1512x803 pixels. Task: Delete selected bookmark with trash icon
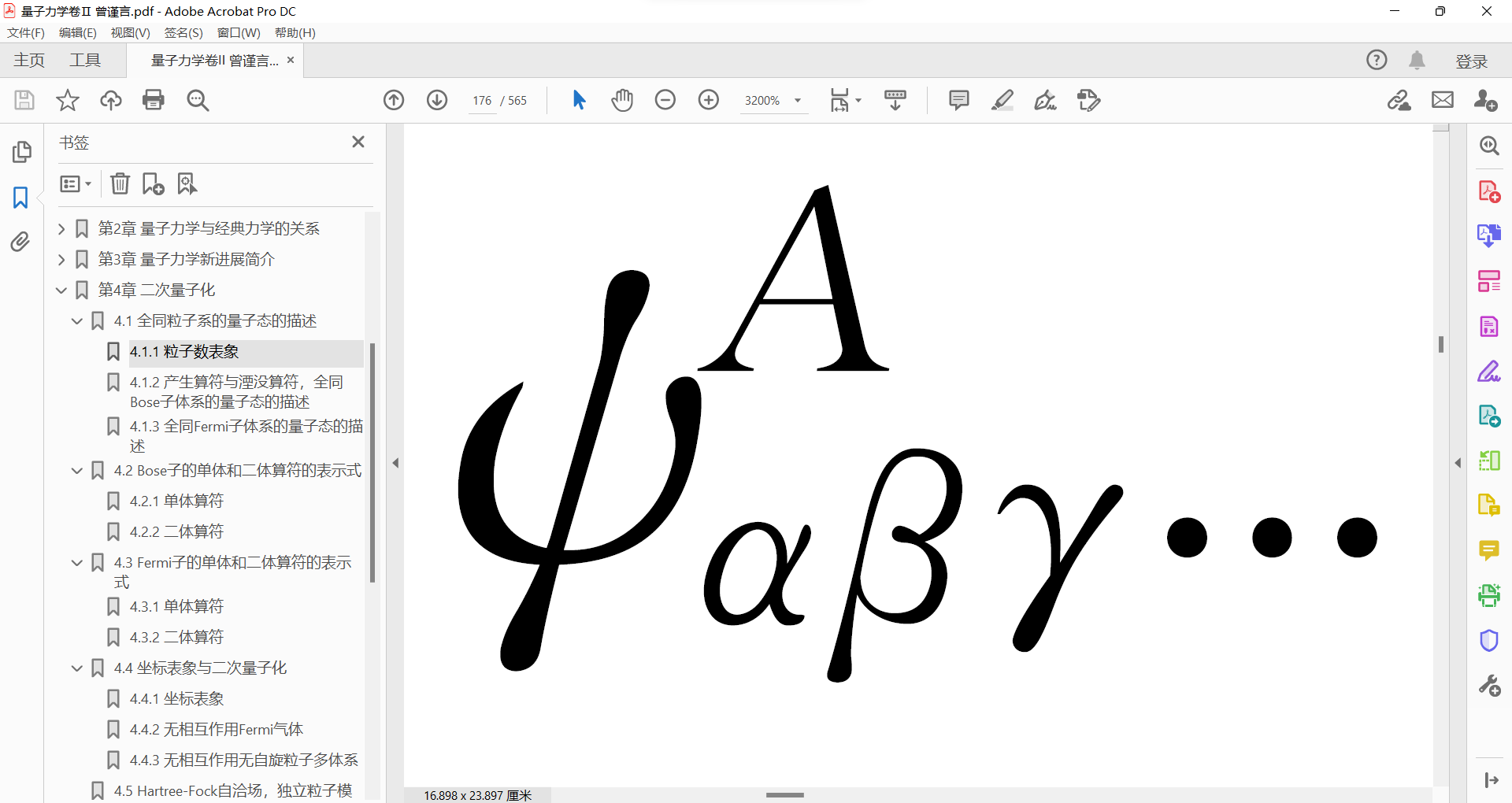(120, 183)
